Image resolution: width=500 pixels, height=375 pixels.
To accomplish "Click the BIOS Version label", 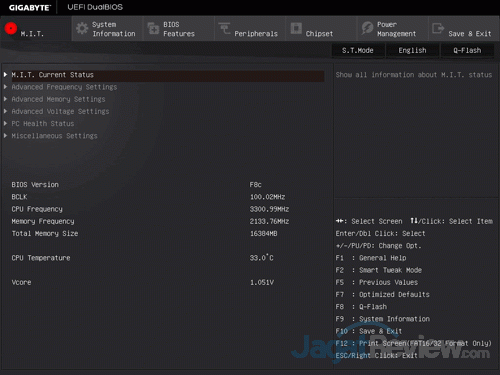I will [35, 185].
